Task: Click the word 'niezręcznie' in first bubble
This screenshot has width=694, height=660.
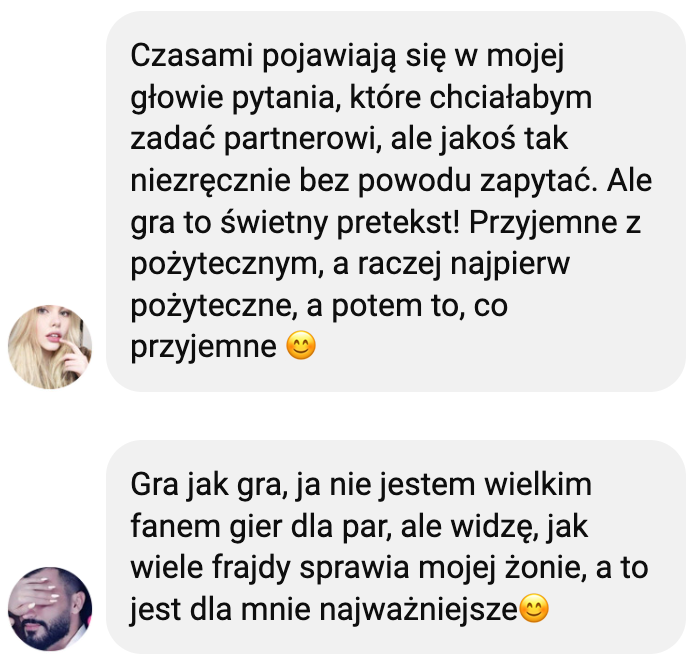Action: click(x=210, y=181)
